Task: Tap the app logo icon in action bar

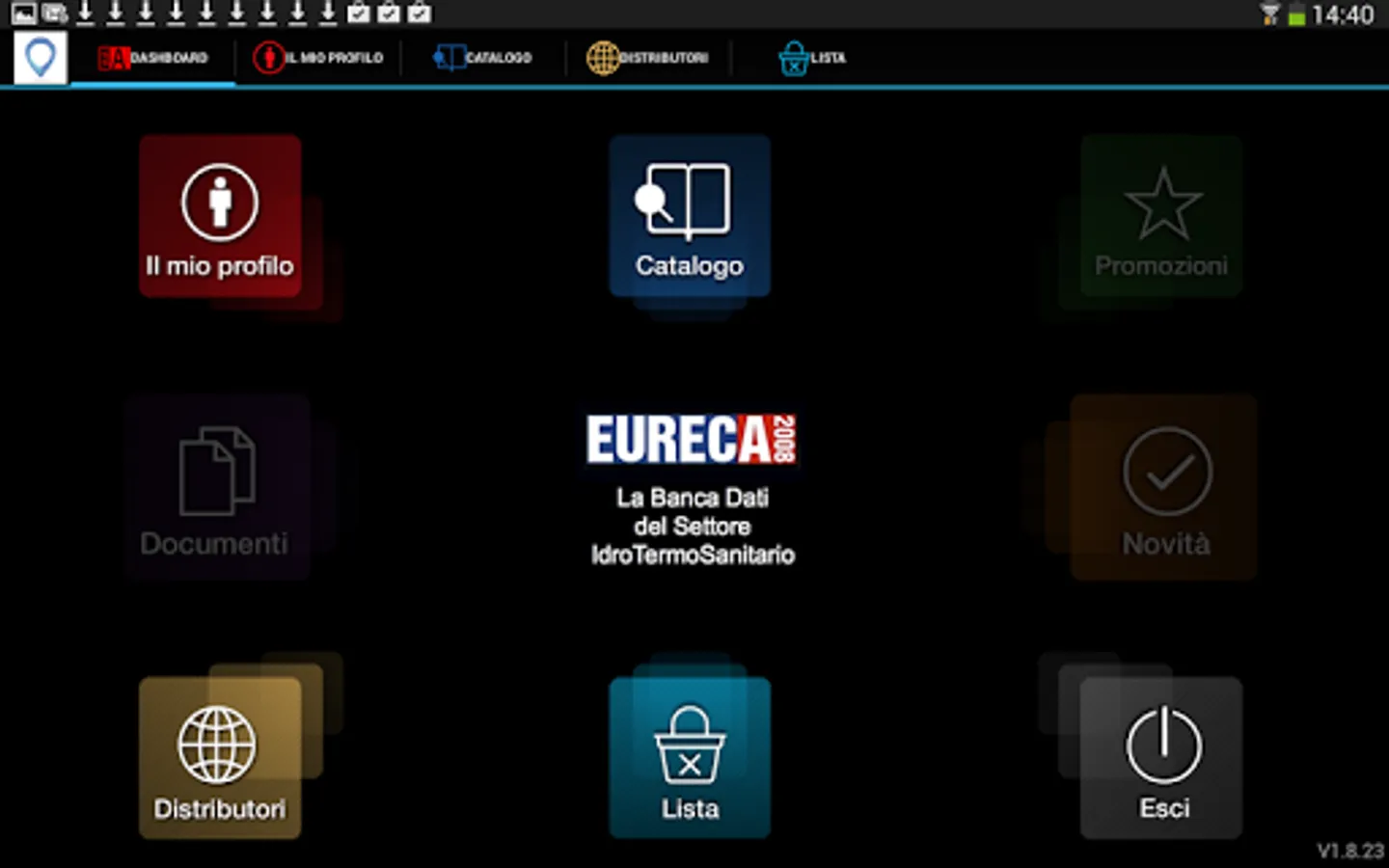Action: [x=41, y=58]
